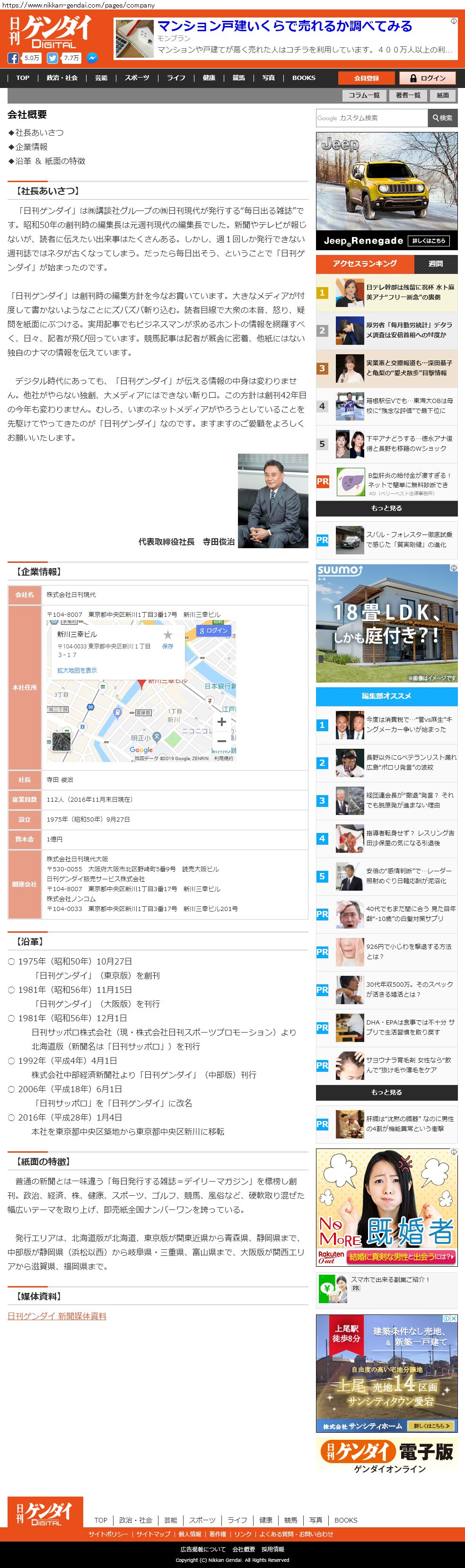Click the star 保存 icon on map card
The width and height of the screenshot is (465, 1568).
(x=167, y=636)
